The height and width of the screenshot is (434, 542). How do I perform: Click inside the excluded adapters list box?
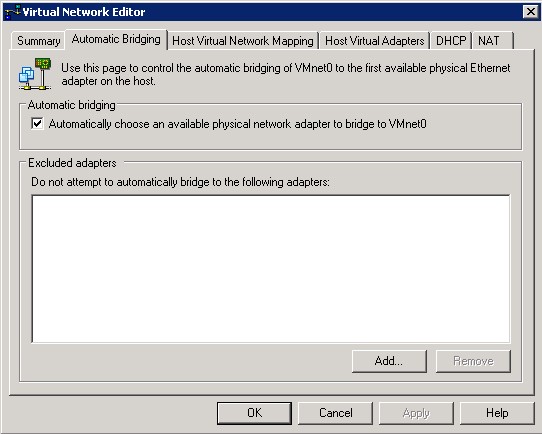(x=271, y=269)
